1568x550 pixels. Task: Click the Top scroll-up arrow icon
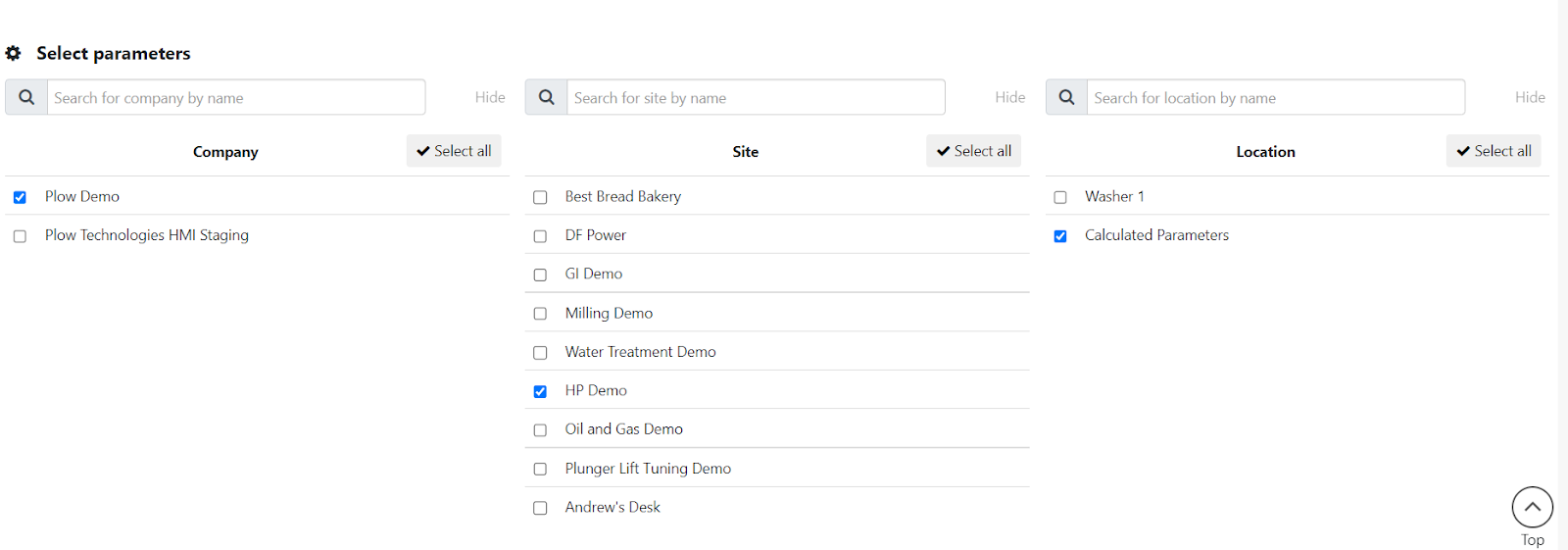pos(1532,508)
